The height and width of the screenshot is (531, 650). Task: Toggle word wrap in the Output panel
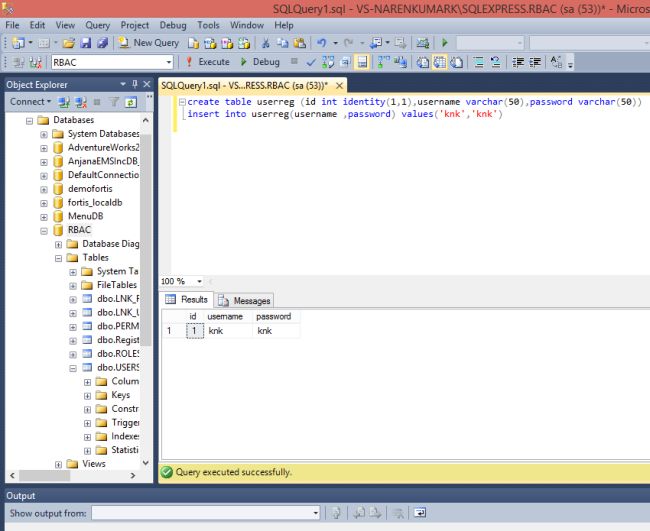[421, 513]
